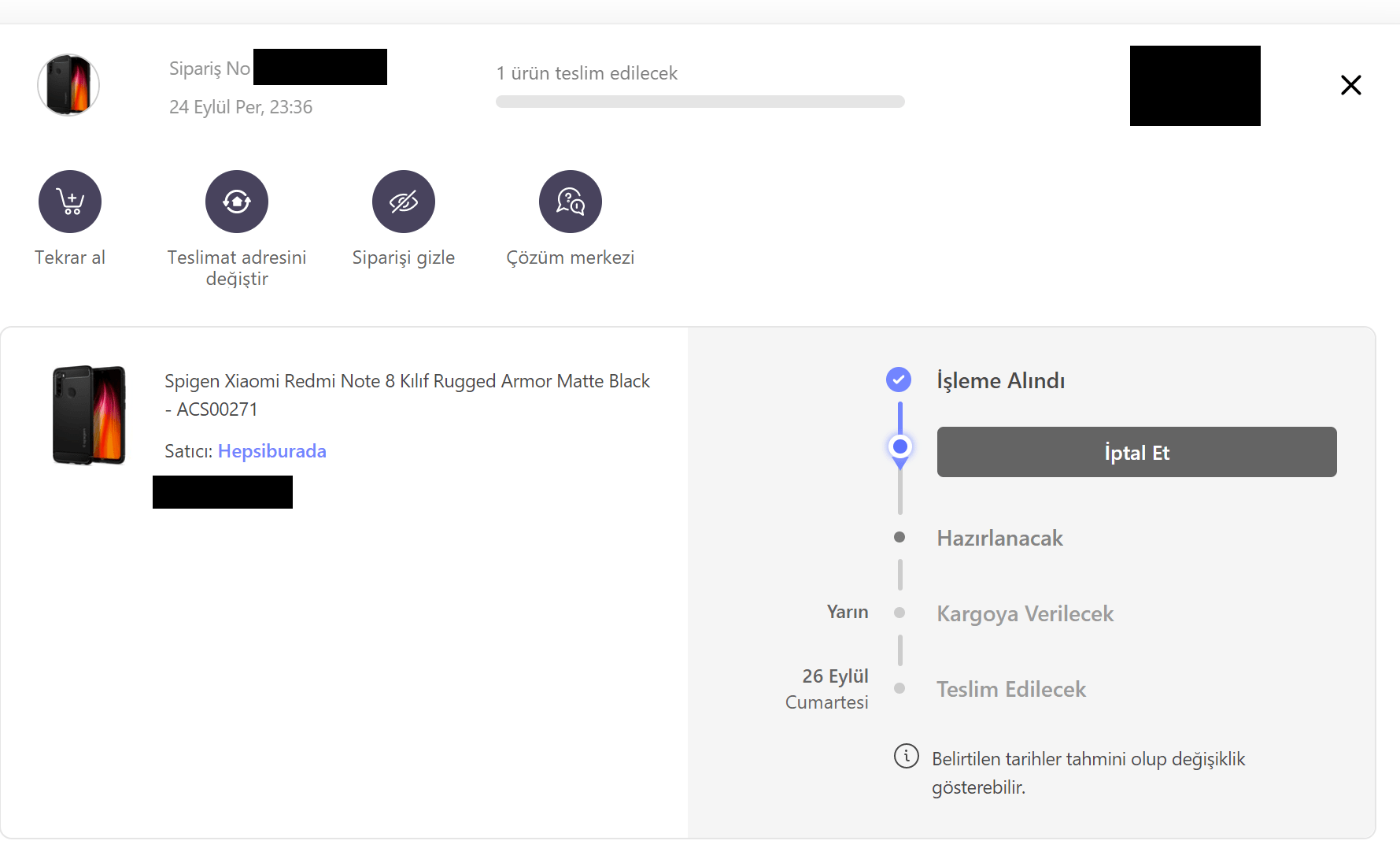Click the Kargoya Verilecek timeline dot

(899, 613)
